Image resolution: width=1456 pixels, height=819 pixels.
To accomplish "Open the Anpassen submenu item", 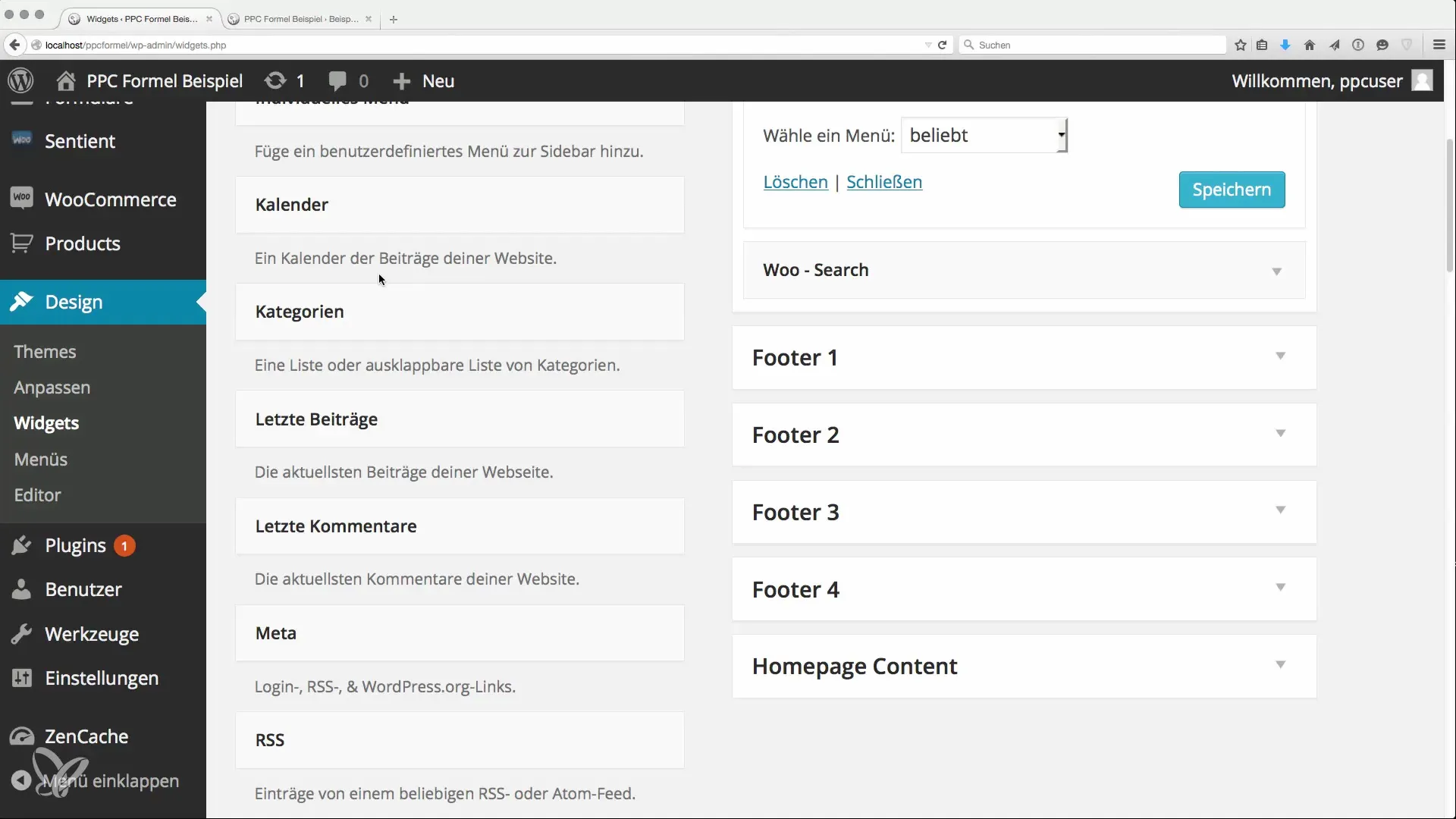I will point(52,387).
